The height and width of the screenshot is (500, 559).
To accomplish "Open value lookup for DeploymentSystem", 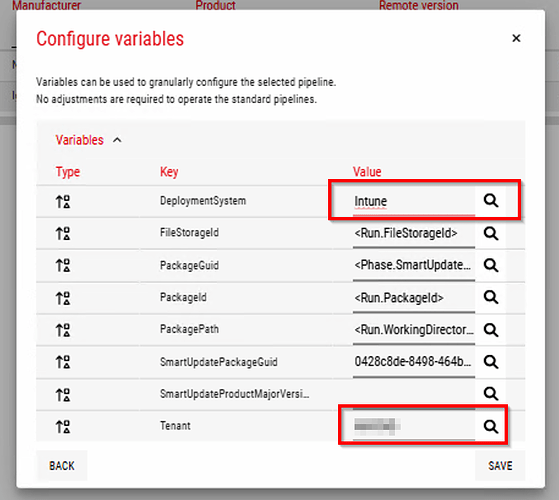I will (x=491, y=201).
